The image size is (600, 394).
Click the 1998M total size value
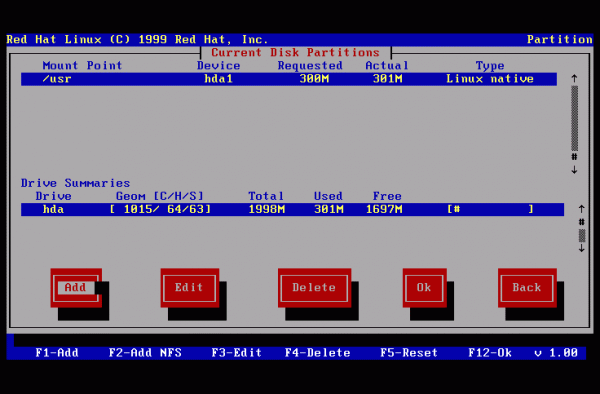coord(267,210)
